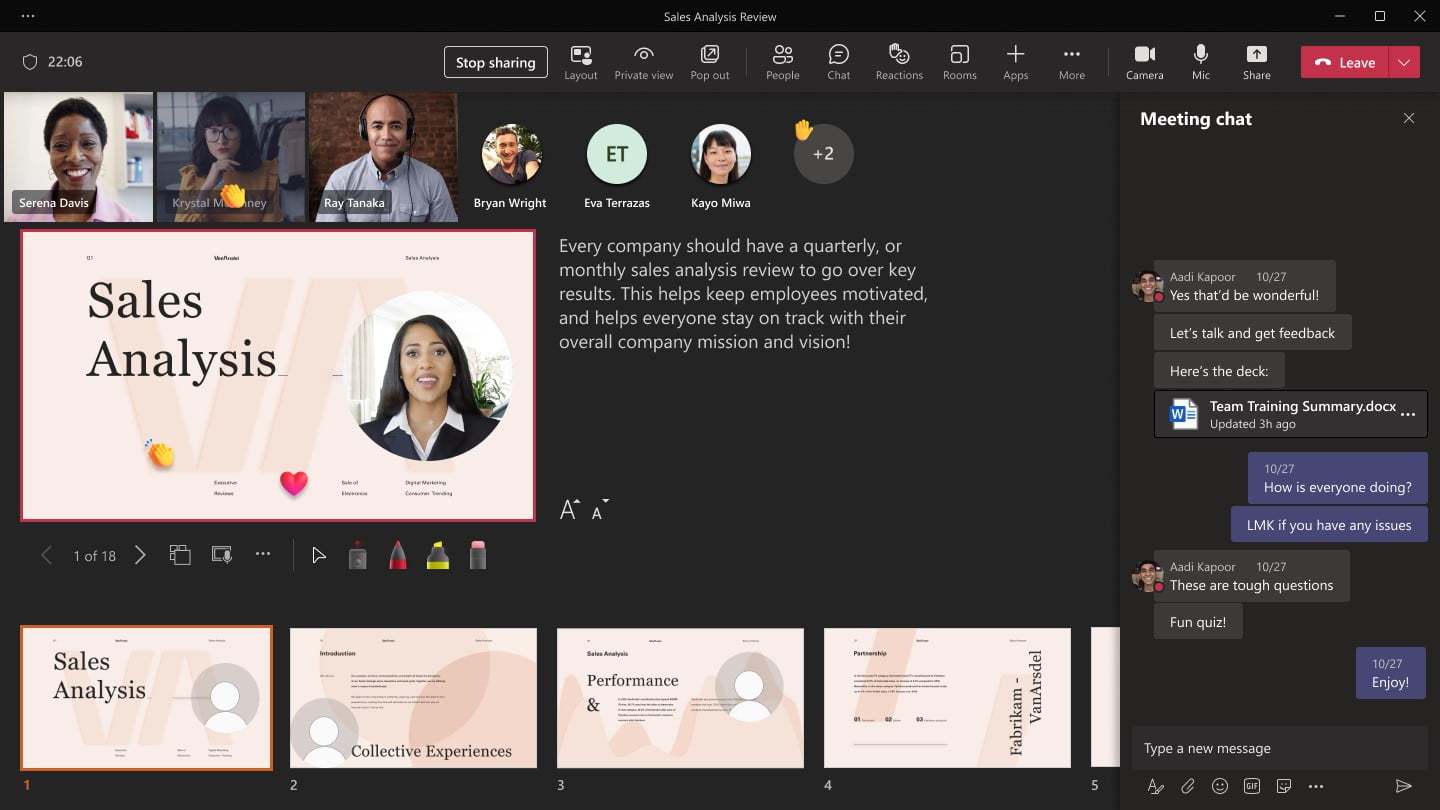Open the Reactions panel in the toolbar

[898, 61]
